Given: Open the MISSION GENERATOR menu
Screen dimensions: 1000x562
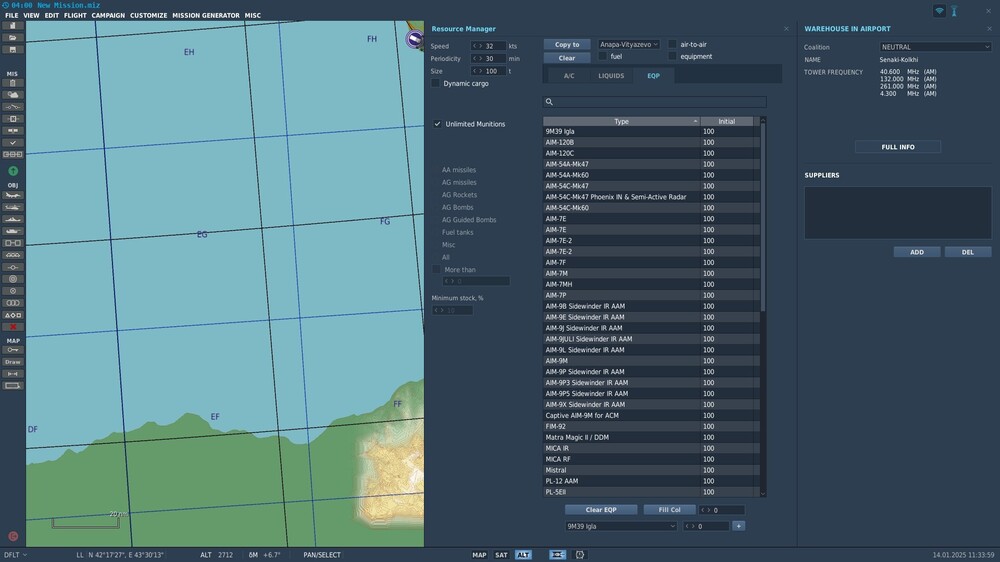Looking at the screenshot, I should point(206,16).
